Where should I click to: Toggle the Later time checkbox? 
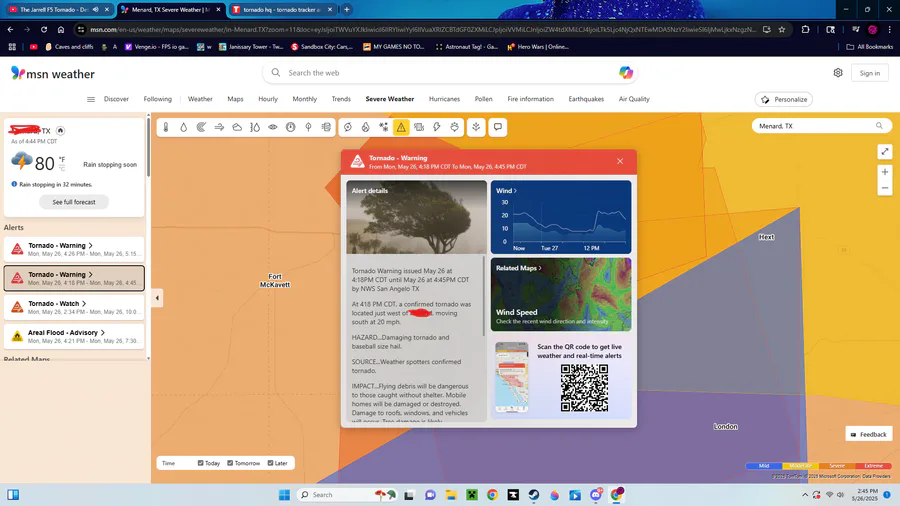[x=270, y=463]
